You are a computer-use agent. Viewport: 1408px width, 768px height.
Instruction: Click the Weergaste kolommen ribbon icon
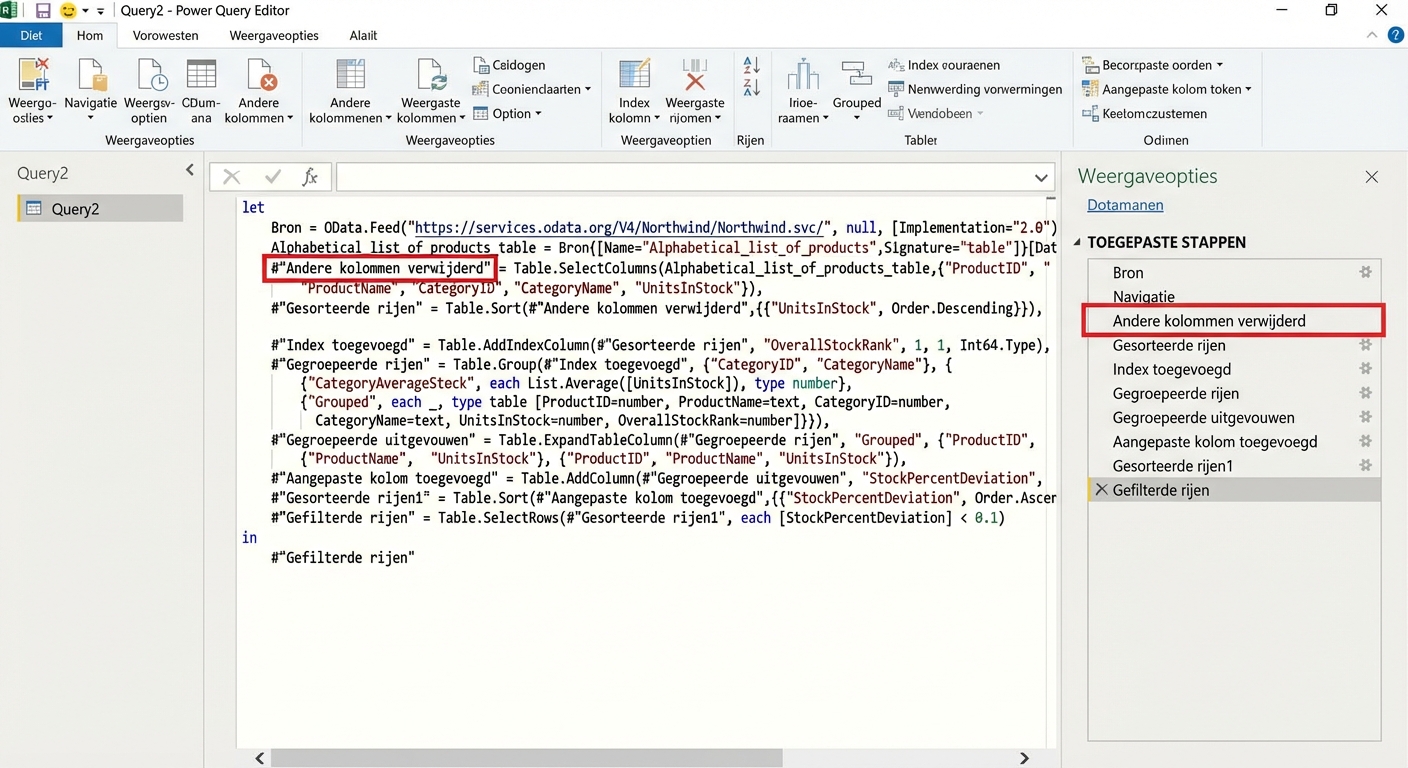430,88
